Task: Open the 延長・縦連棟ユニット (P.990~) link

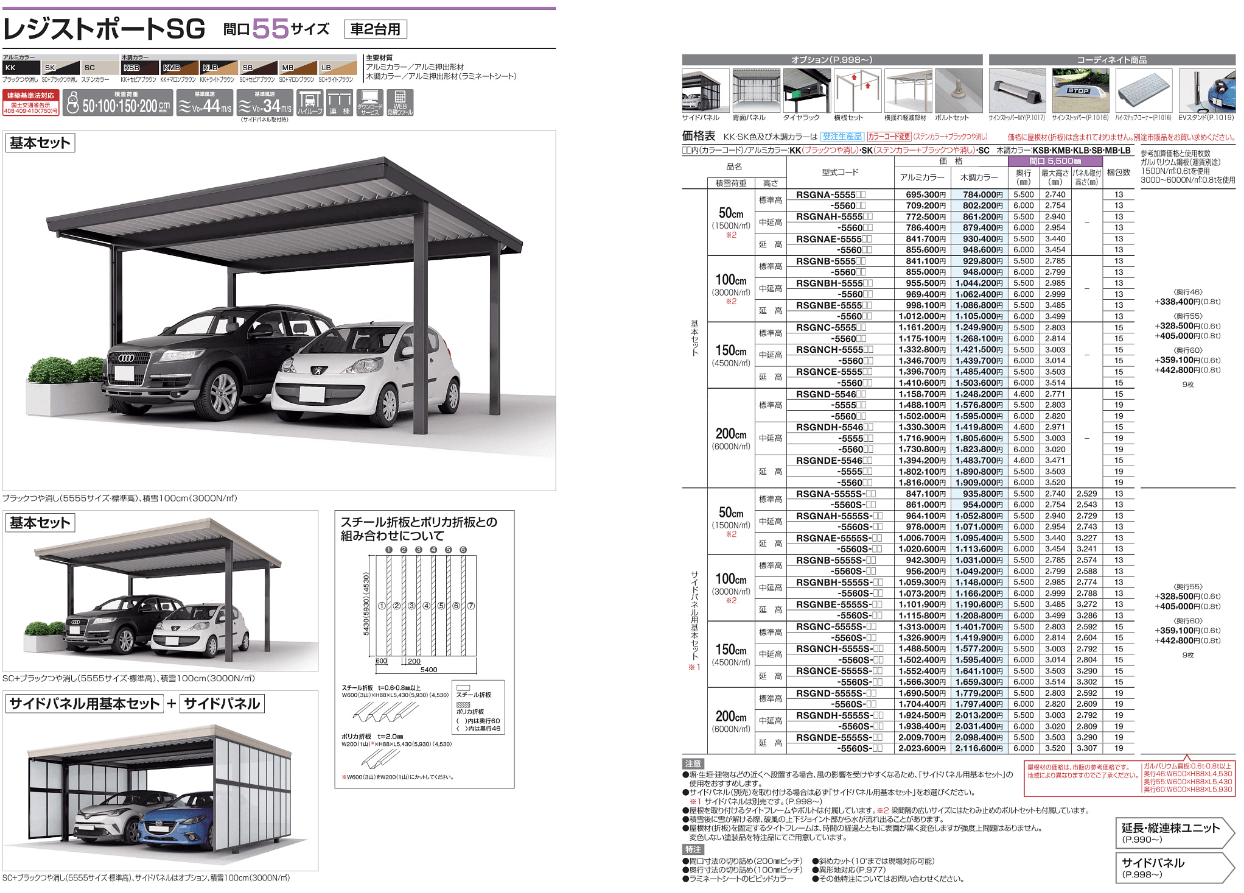Action: (1177, 834)
